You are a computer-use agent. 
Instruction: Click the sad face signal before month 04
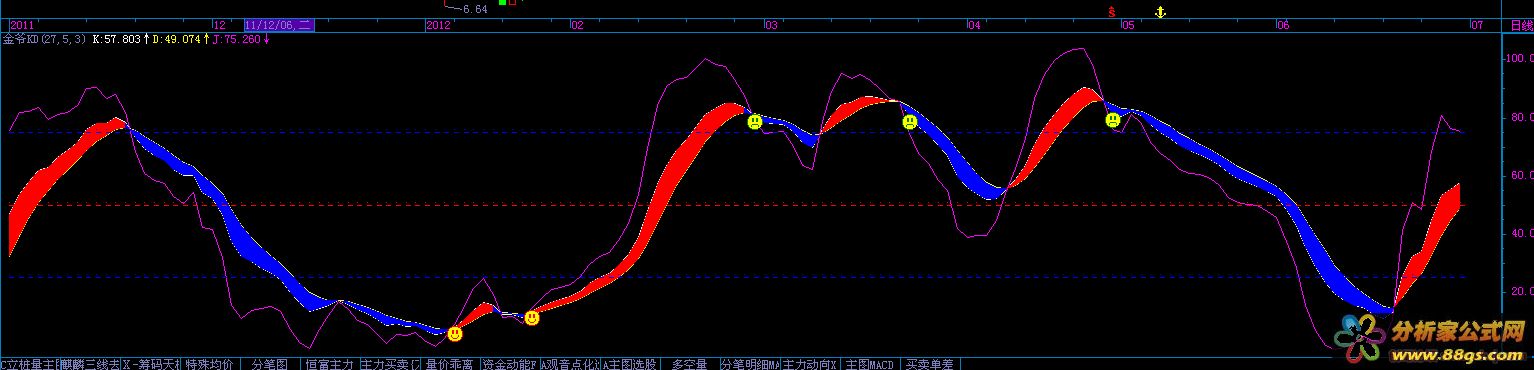[910, 122]
